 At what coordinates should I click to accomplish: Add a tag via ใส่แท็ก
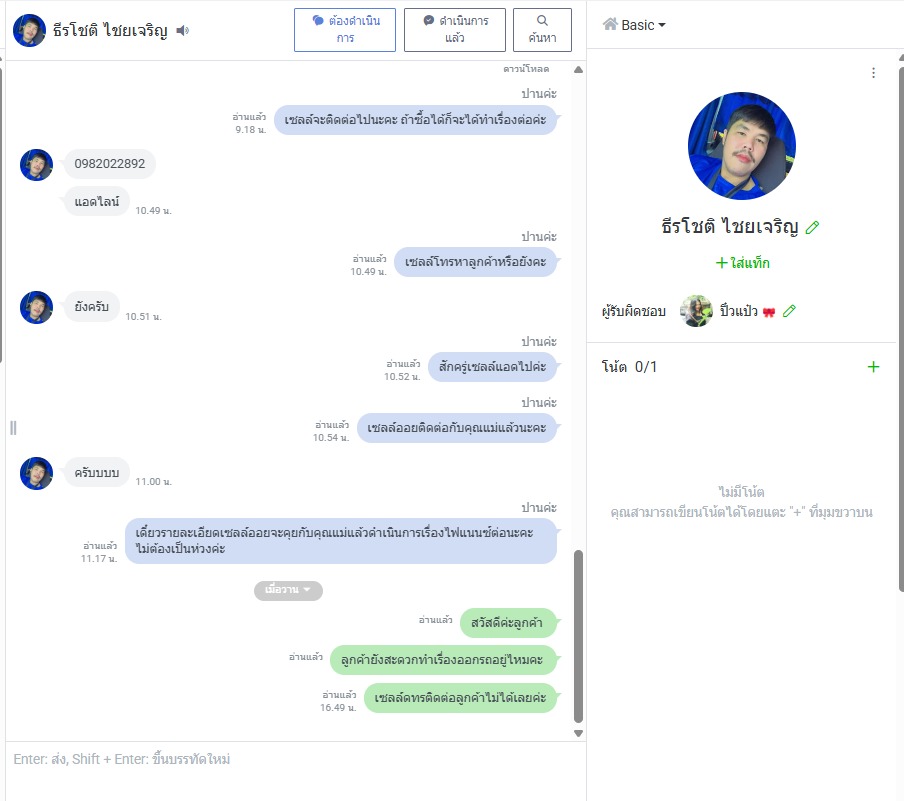[743, 263]
